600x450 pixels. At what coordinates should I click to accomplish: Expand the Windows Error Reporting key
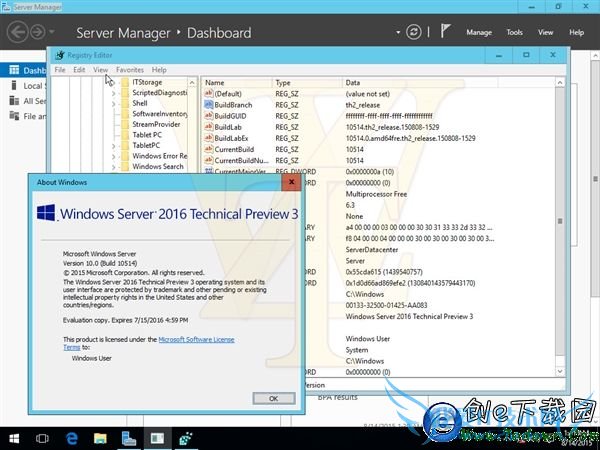pyautogui.click(x=113, y=156)
